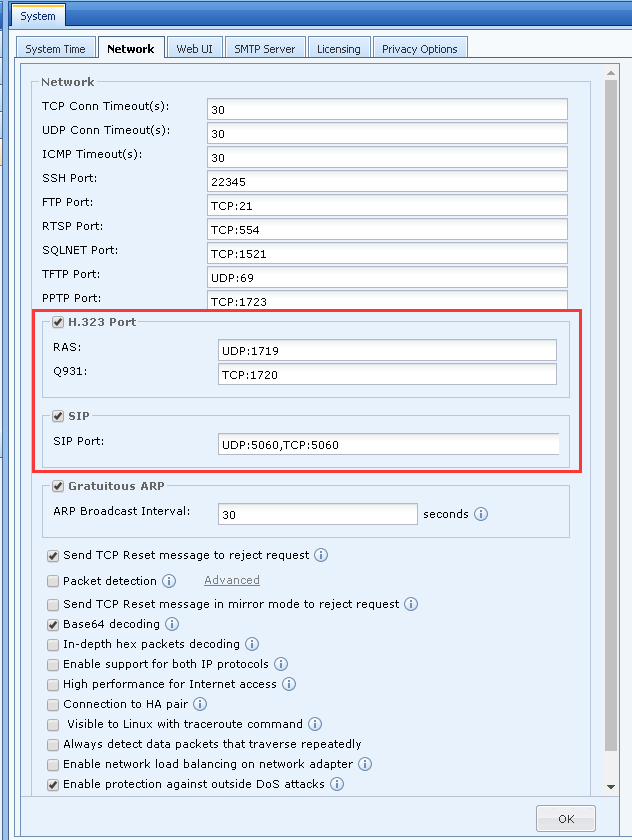Show info for Send TCP Reset message
The width and height of the screenshot is (632, 840).
coord(321,555)
